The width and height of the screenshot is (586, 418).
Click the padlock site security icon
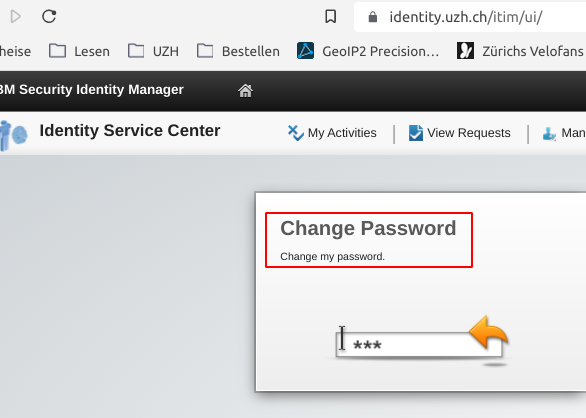click(373, 17)
